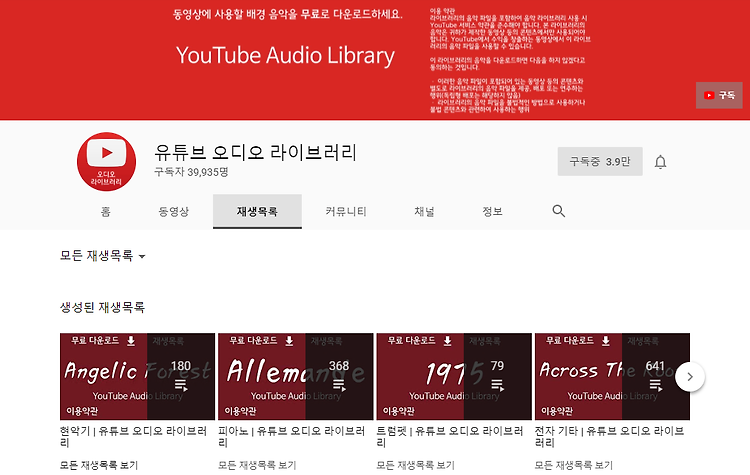Click the red 구독 banner button
Screen dimensions: 750x475
coord(719,95)
